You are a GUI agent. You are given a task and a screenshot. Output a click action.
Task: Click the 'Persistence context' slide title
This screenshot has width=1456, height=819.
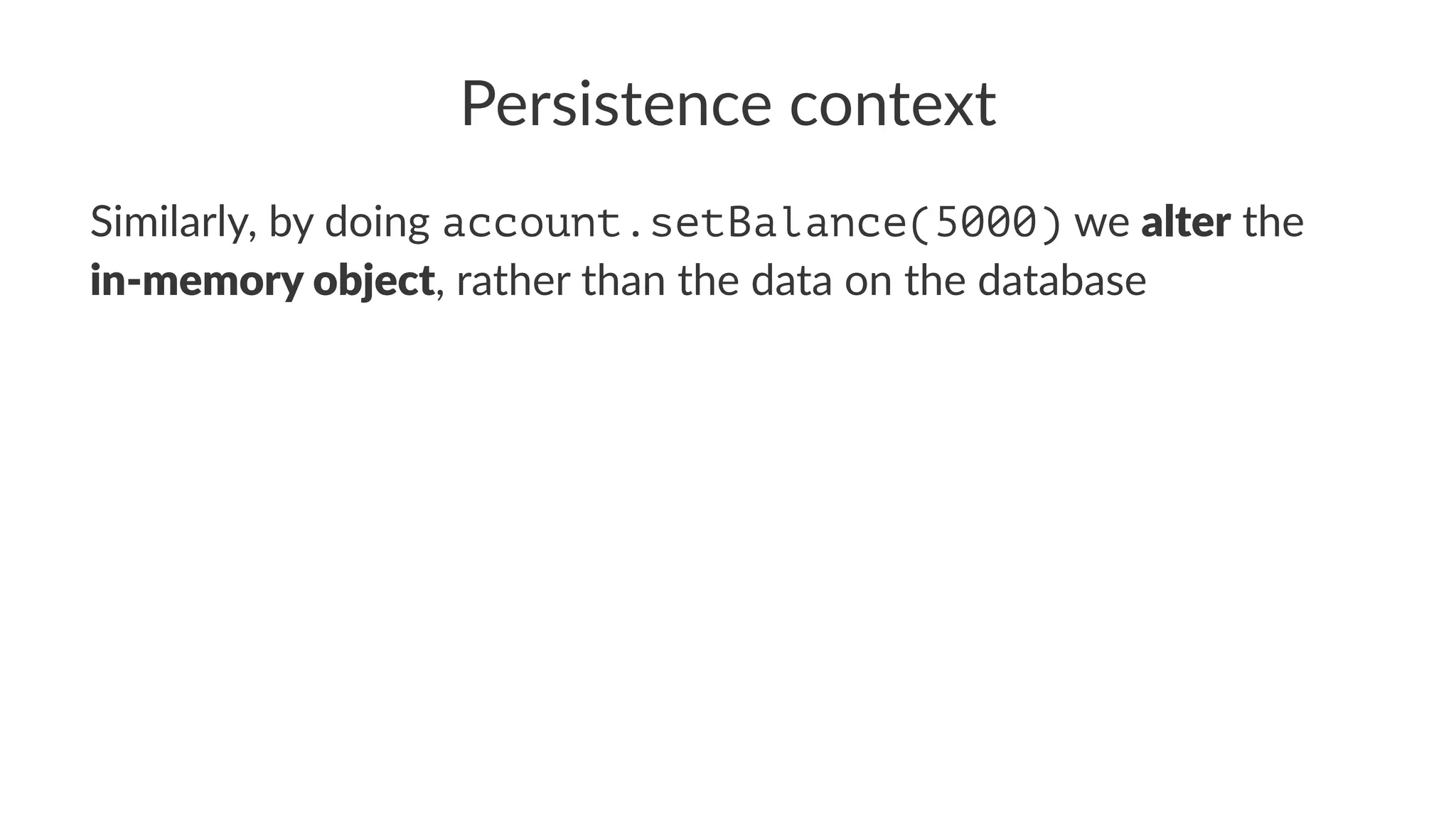728,104
